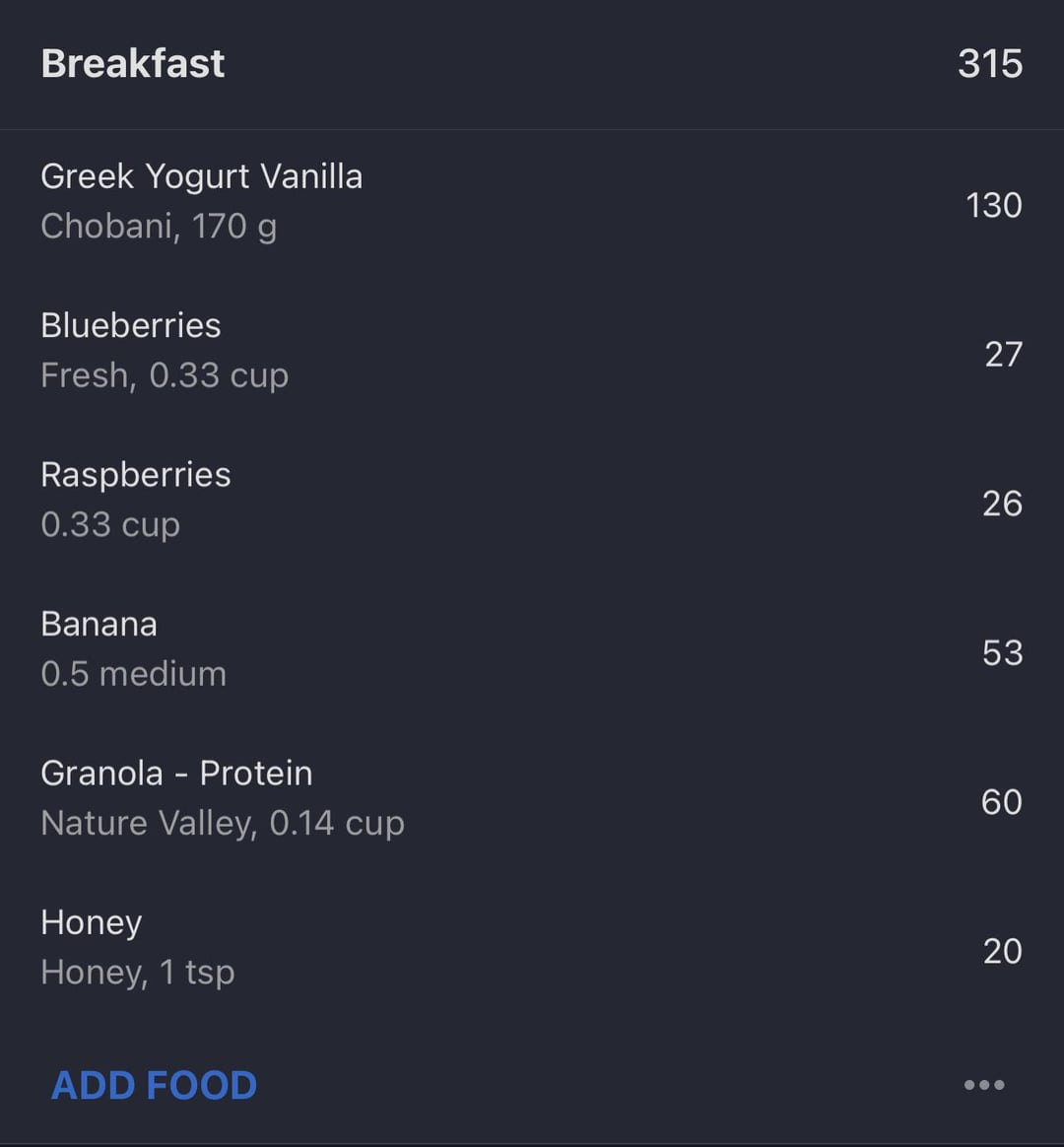This screenshot has width=1064, height=1147.
Task: Click the 53 calorie value for Banana
Action: pyautogui.click(x=1002, y=653)
